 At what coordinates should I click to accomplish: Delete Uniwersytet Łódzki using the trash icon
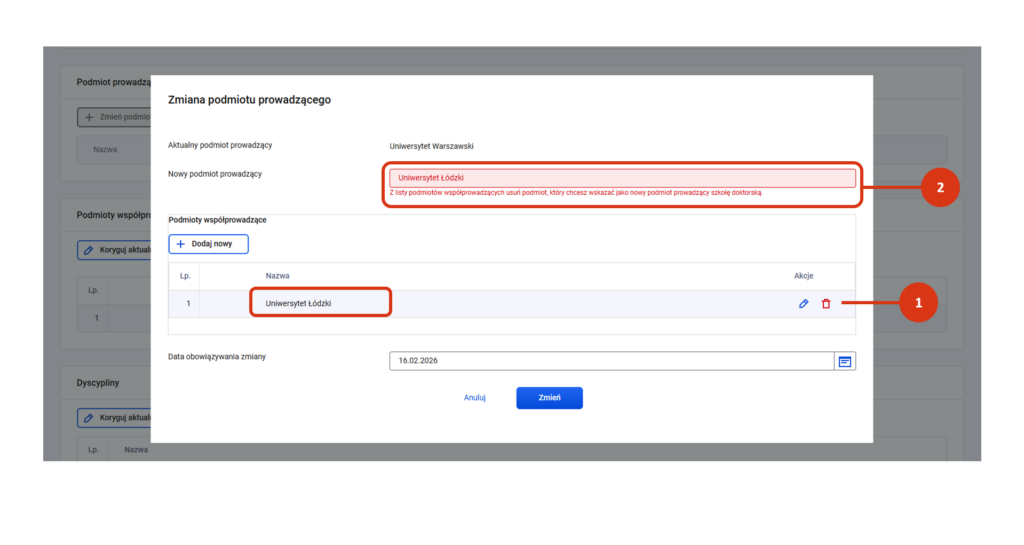pos(826,304)
